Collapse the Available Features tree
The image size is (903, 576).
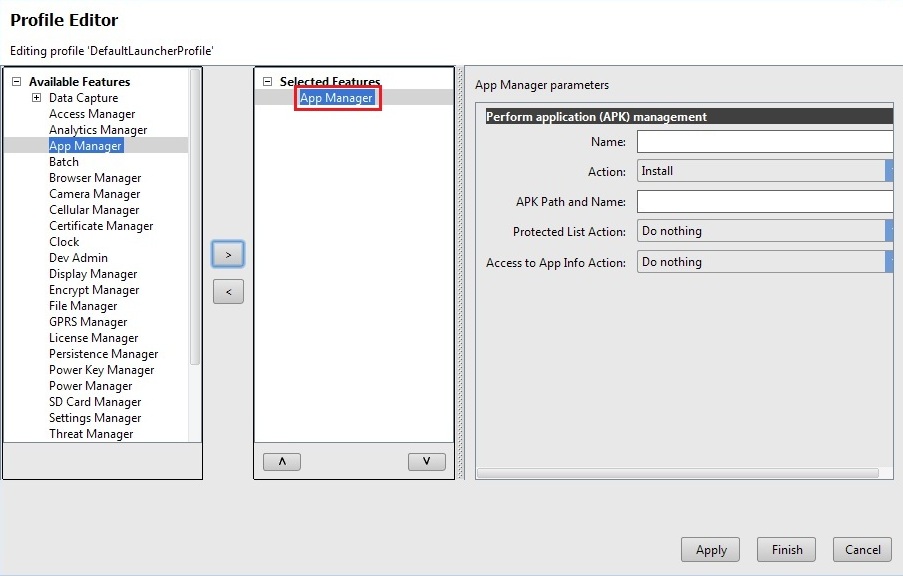click(x=16, y=82)
